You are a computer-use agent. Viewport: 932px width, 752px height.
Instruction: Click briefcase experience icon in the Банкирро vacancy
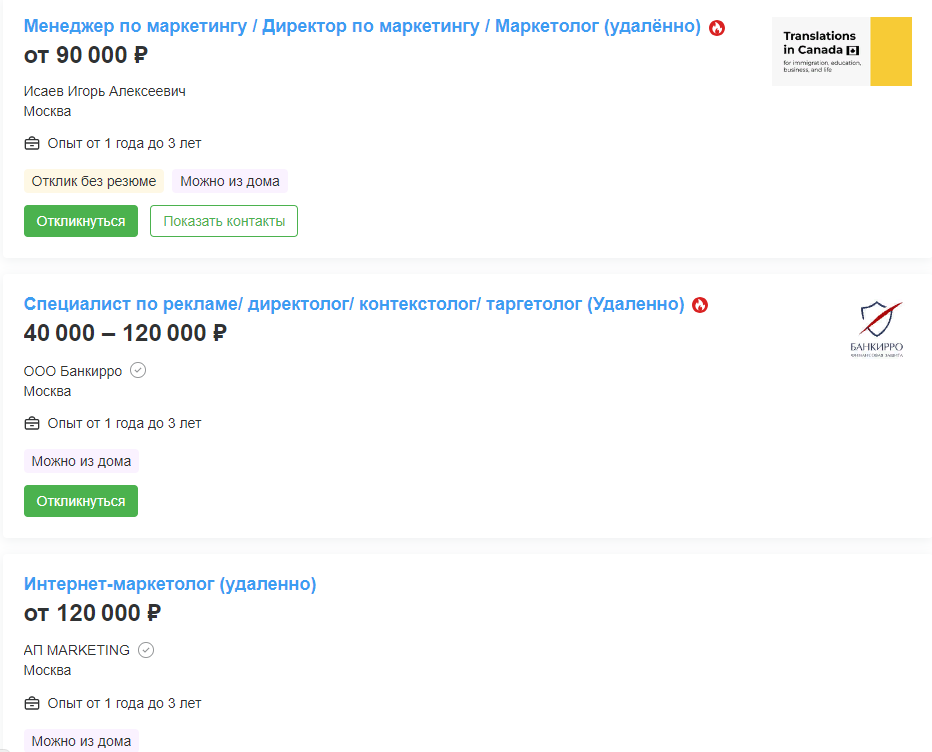tap(32, 424)
